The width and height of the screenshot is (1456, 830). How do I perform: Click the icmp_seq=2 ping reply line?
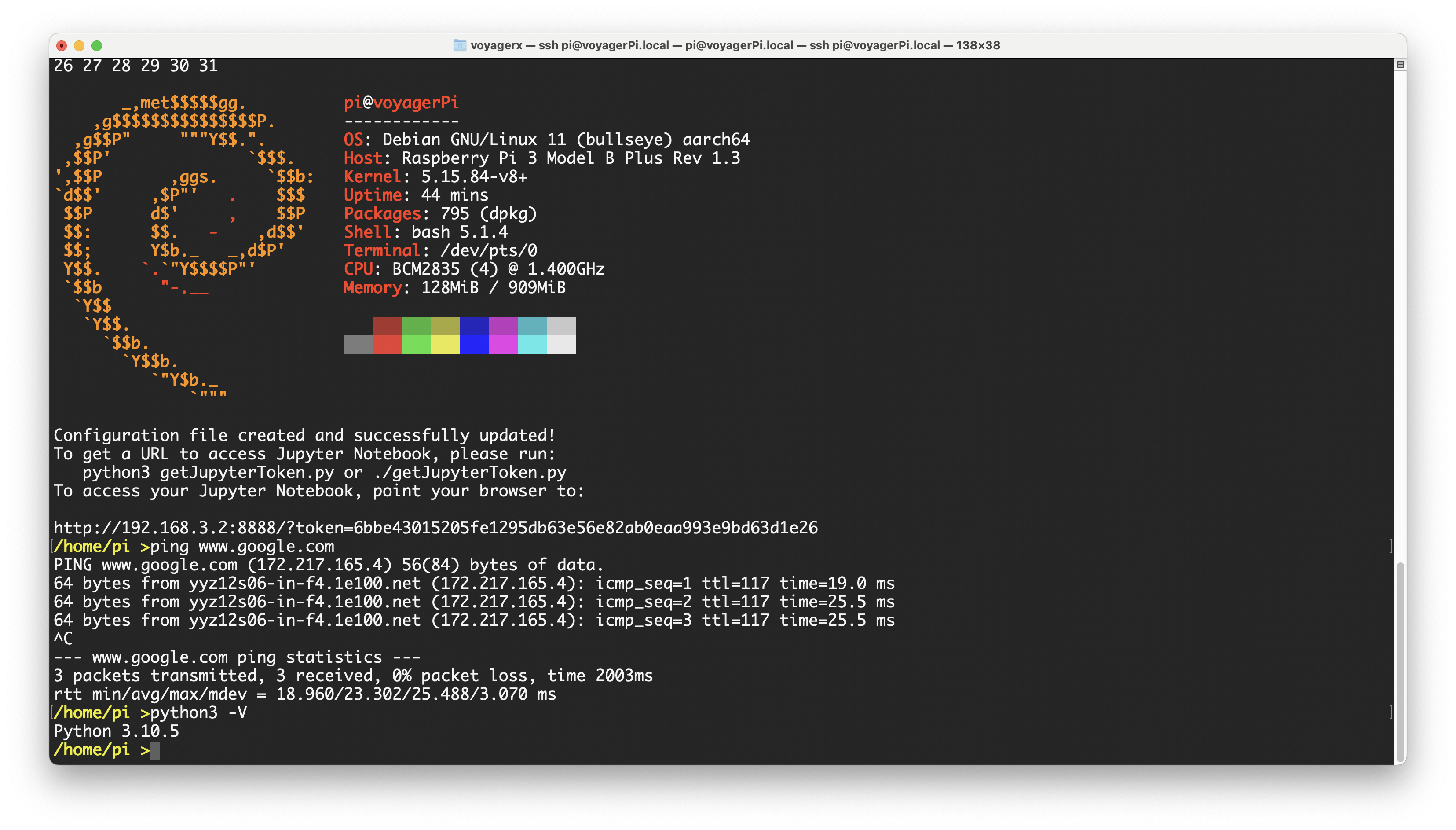pos(474,602)
